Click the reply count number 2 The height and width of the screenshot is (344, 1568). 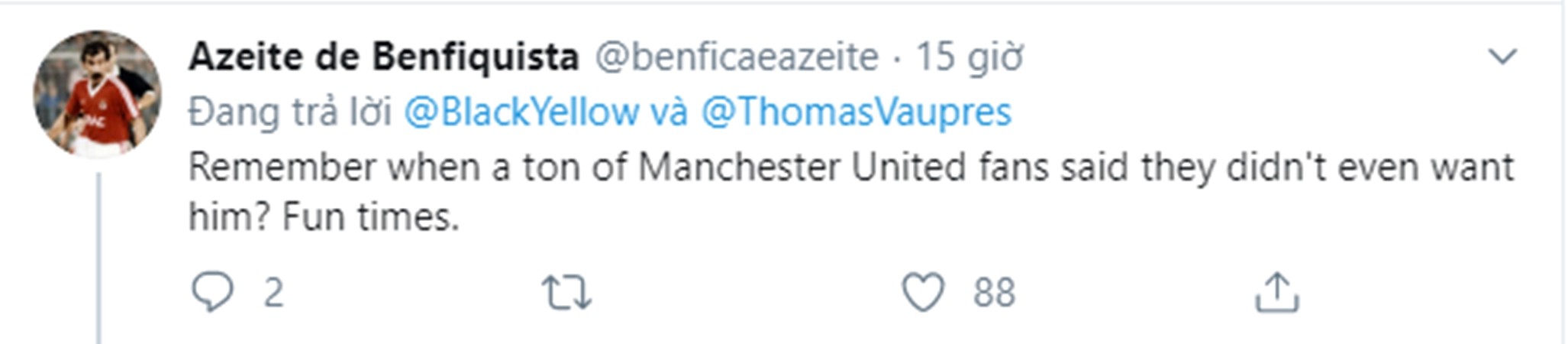tap(273, 293)
